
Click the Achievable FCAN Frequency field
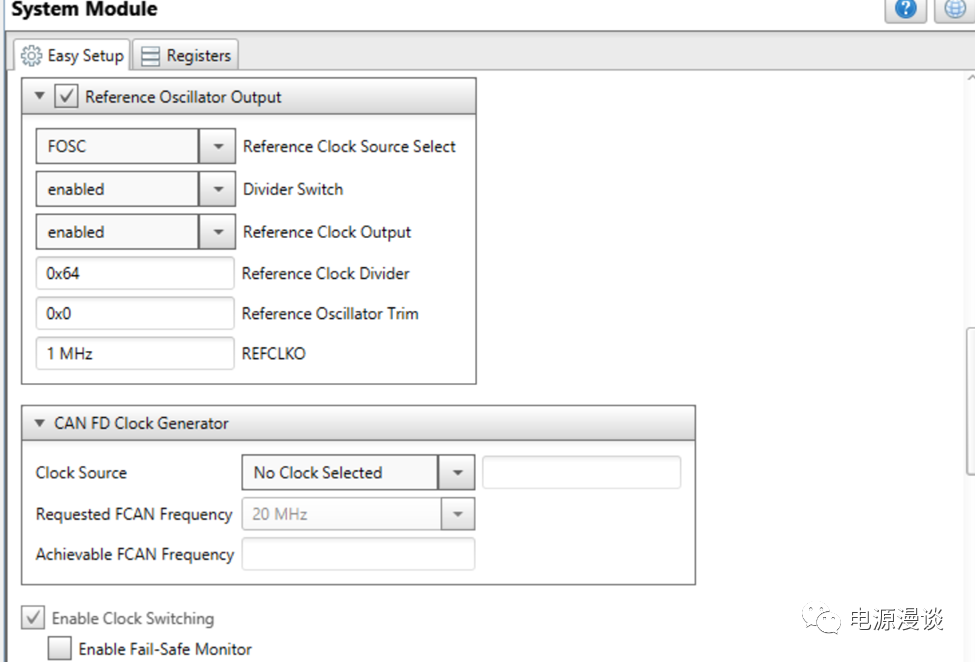[x=357, y=554]
